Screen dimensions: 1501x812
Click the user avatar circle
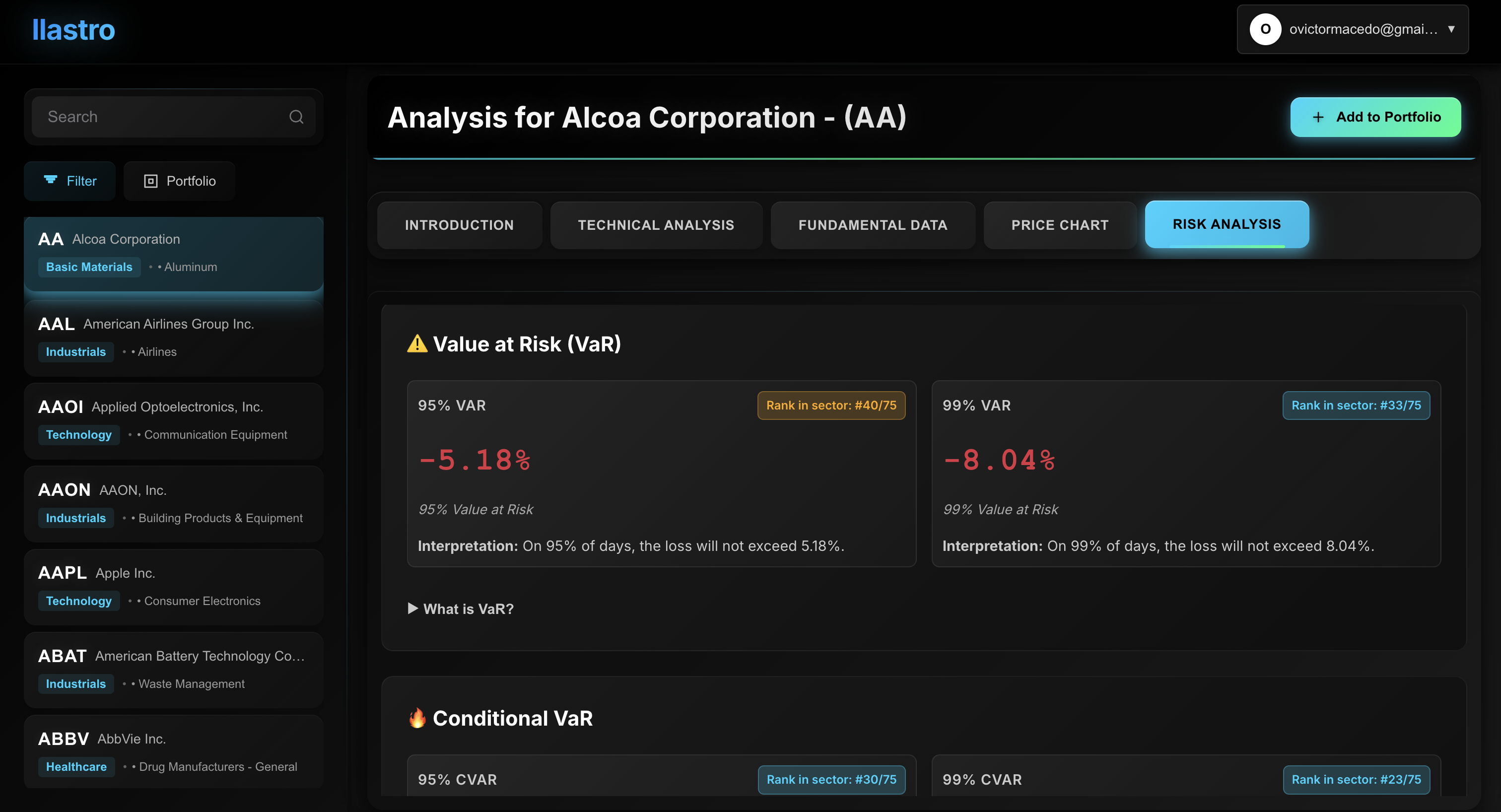1265,29
